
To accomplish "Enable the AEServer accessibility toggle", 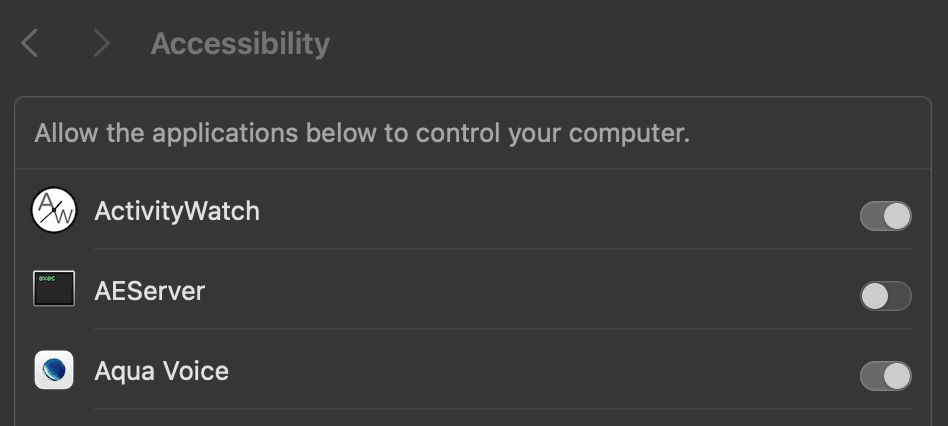I will (885, 296).
